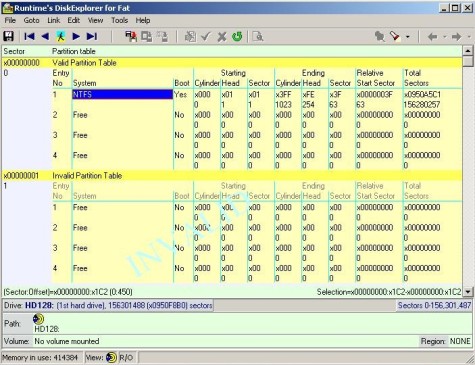Open the dropdown arrow beside flashlight icon

408,37
